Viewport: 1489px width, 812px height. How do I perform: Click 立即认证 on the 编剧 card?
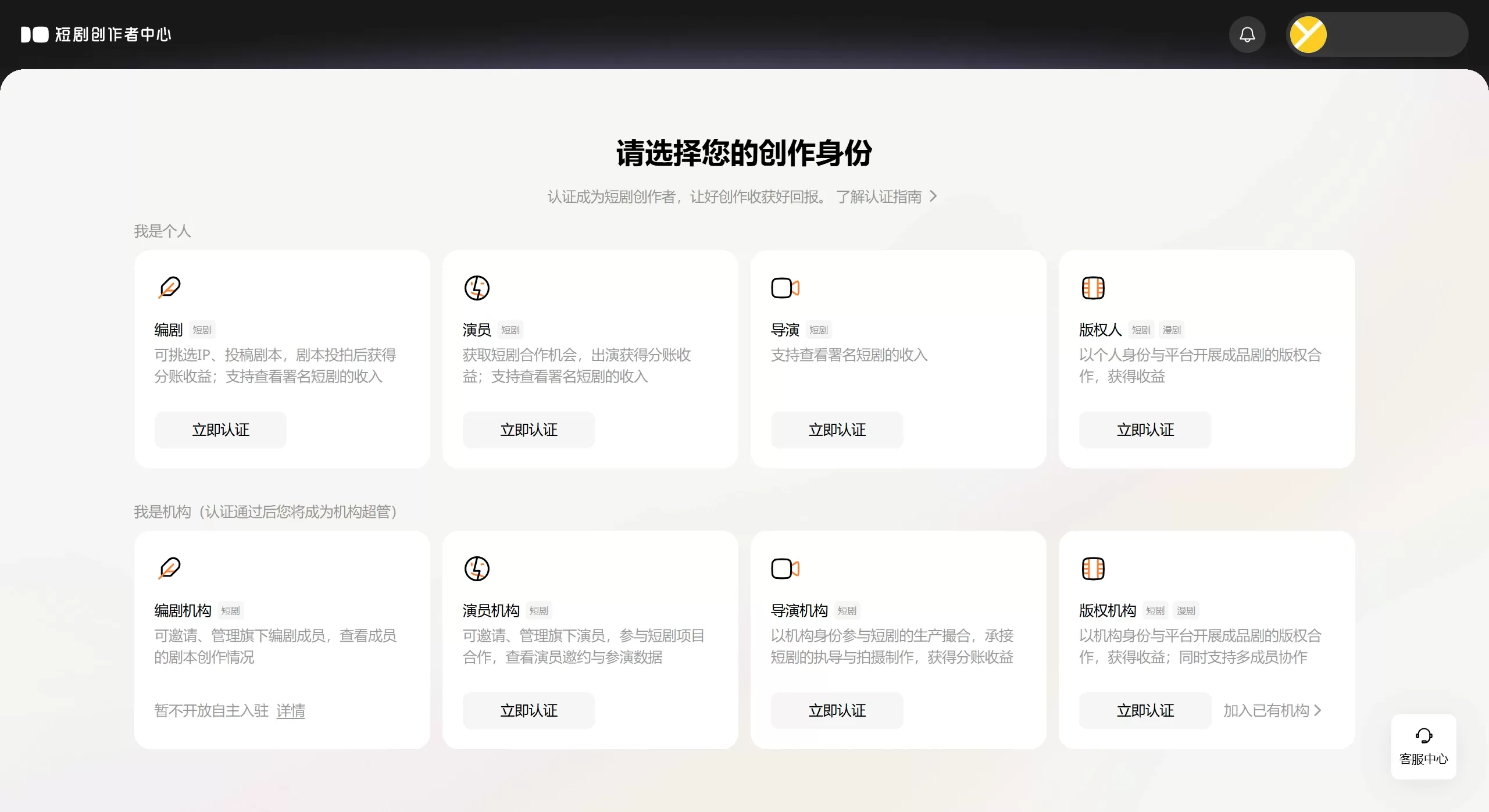point(220,430)
